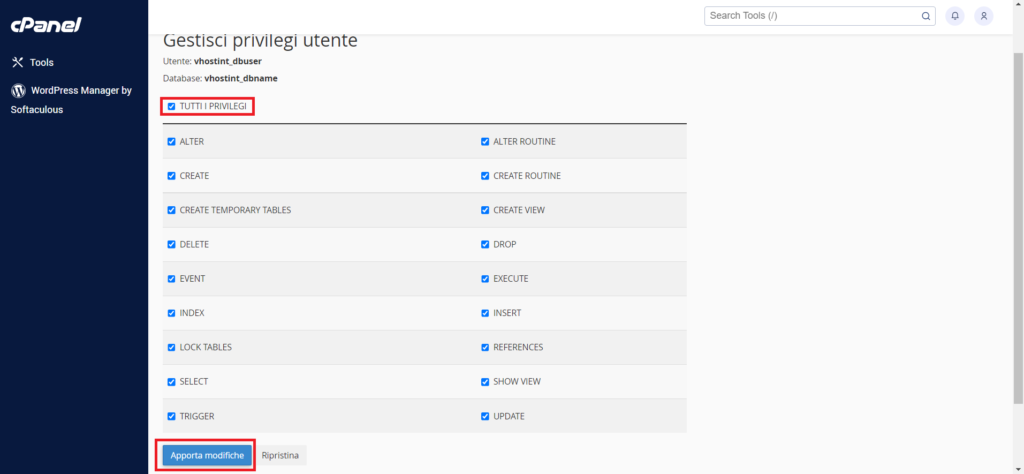Open the user account icon
Screen dimensions: 1024x474
pos(984,16)
